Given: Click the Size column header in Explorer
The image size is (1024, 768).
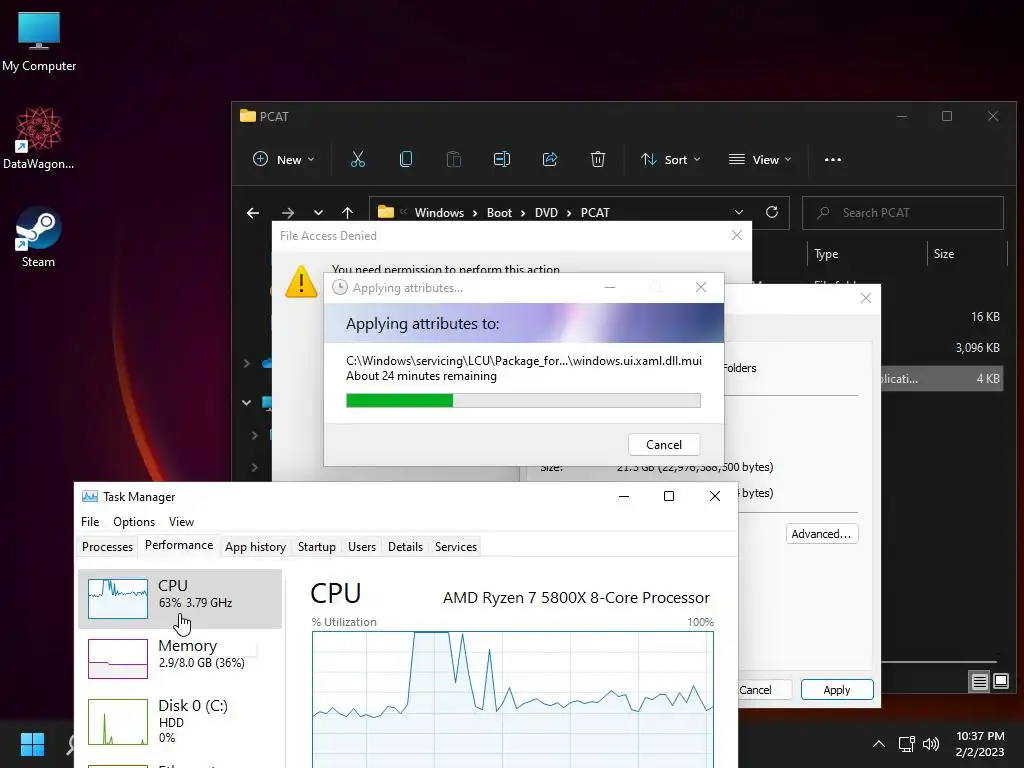Looking at the screenshot, I should pyautogui.click(x=967, y=254).
